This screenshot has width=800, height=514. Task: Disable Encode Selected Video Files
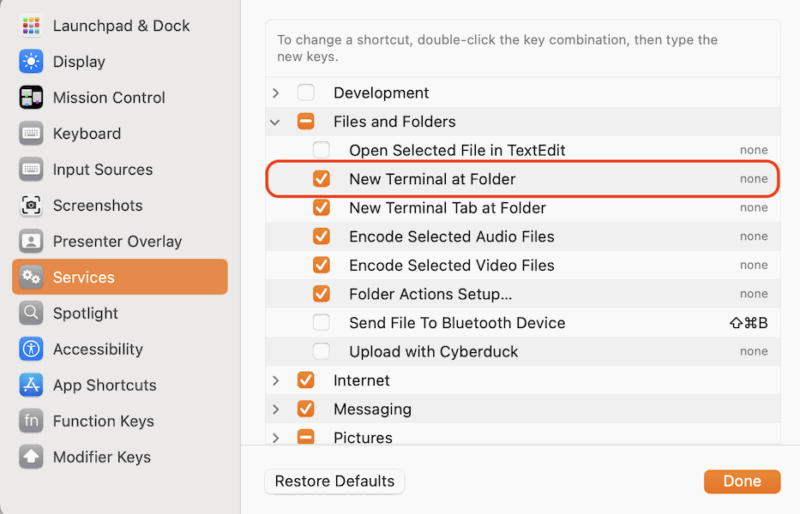321,265
